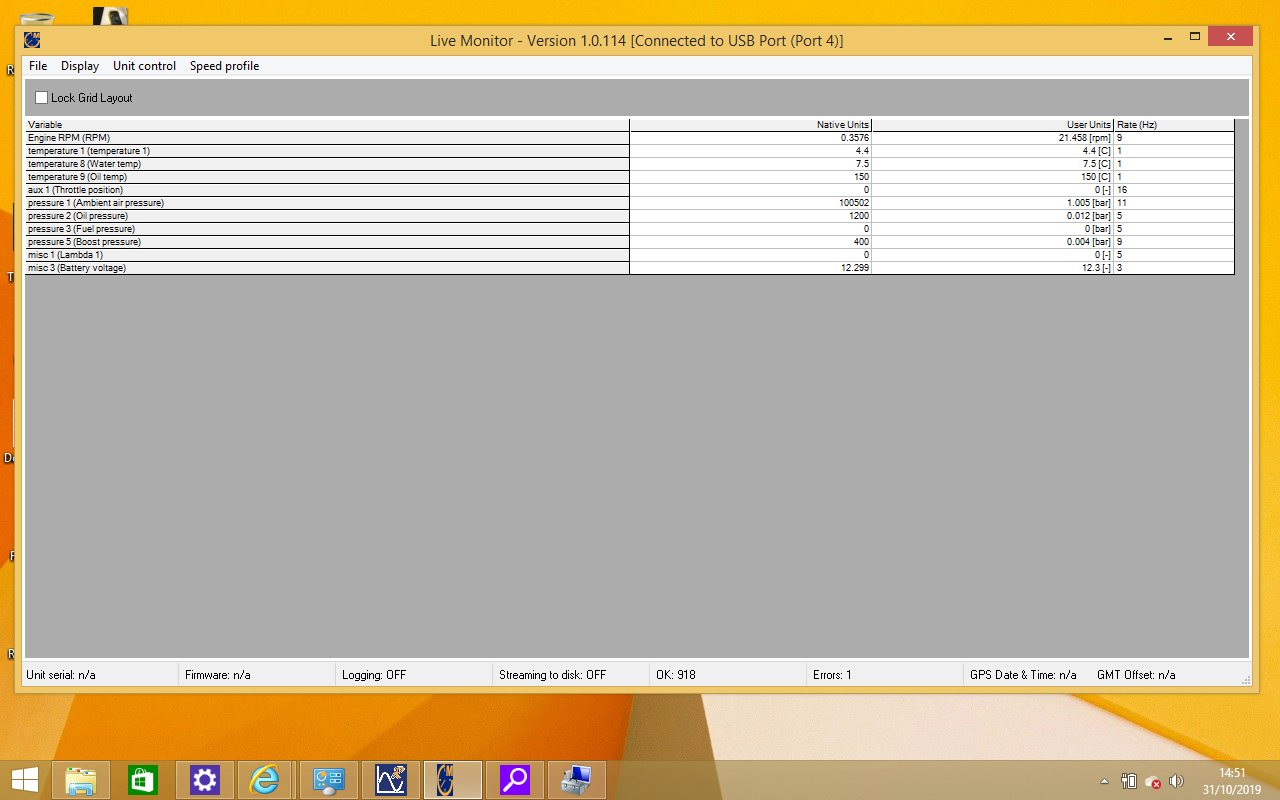1280x800 pixels.
Task: Launch the Windows Store taskbar icon
Action: 142,779
